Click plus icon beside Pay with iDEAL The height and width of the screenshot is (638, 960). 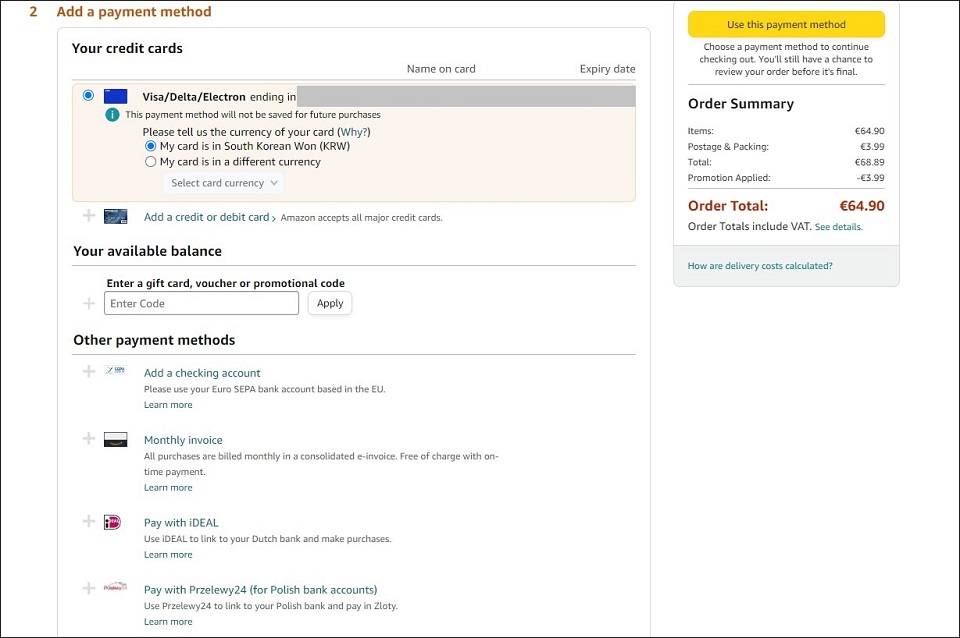(x=89, y=521)
